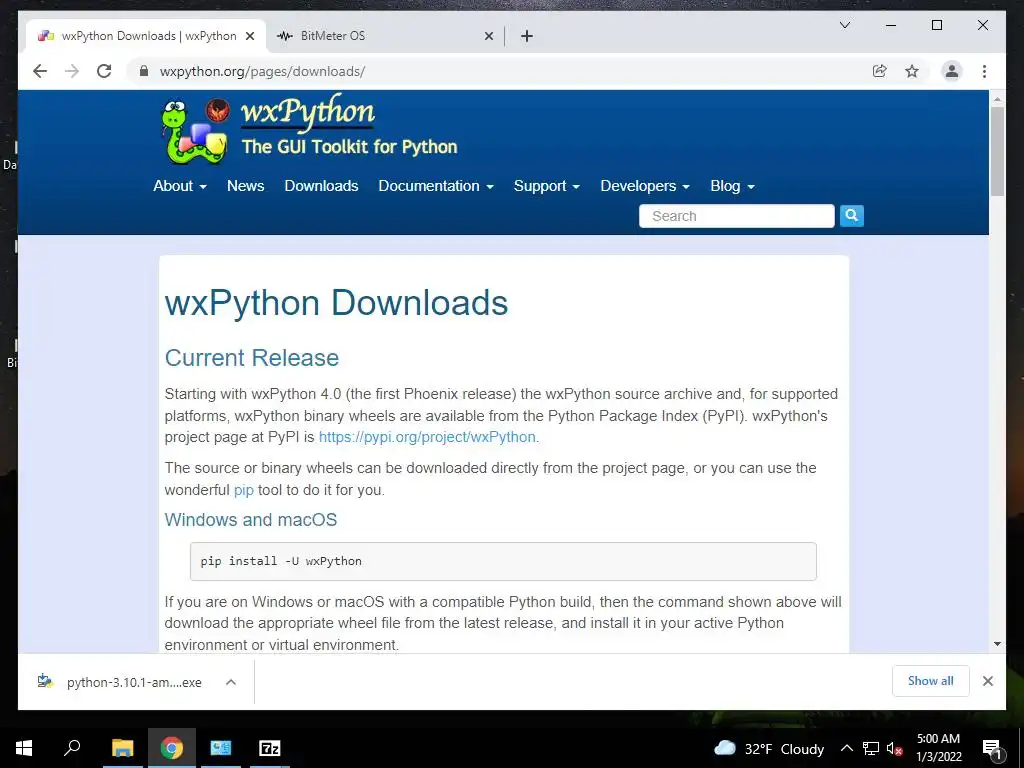Click Show all downloads
This screenshot has width=1024, height=768.
point(931,681)
